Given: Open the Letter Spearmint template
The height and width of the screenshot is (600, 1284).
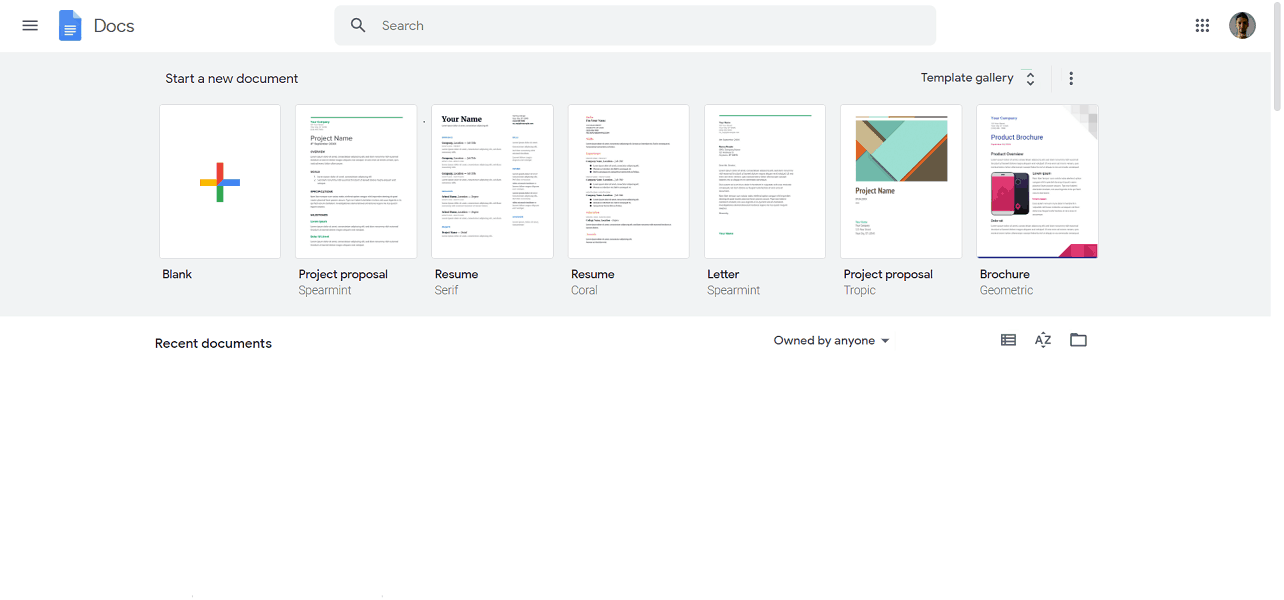Looking at the screenshot, I should pos(765,182).
